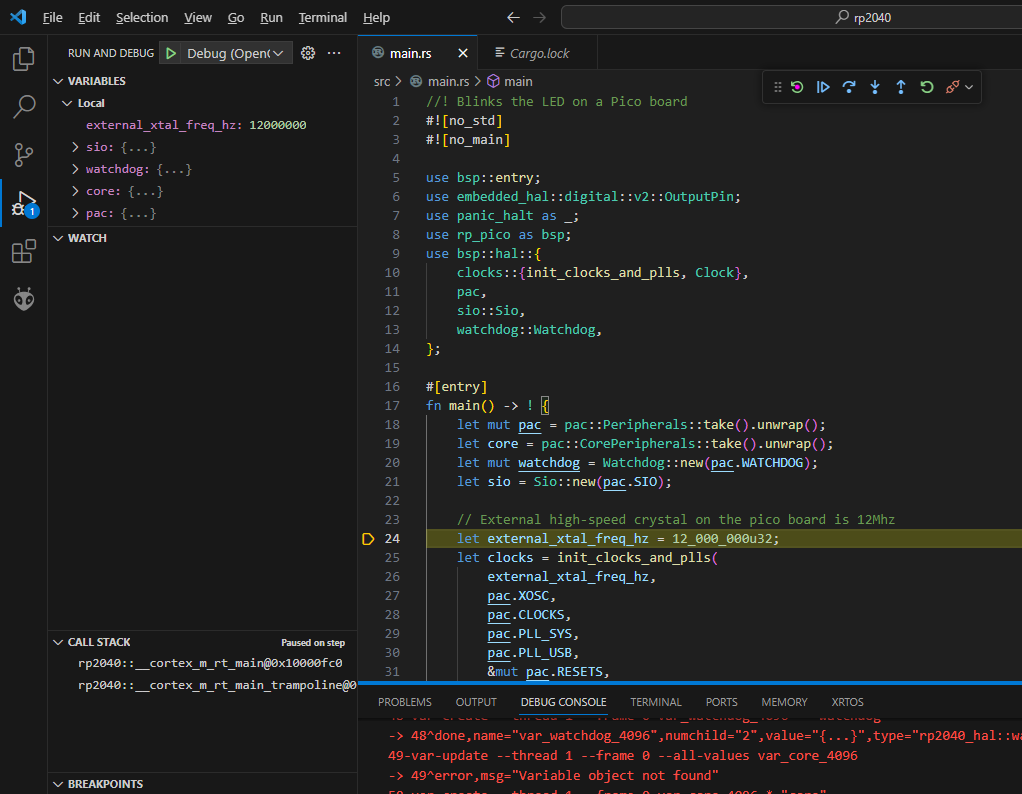Open the Explorer view in activity bar

[x=23, y=59]
